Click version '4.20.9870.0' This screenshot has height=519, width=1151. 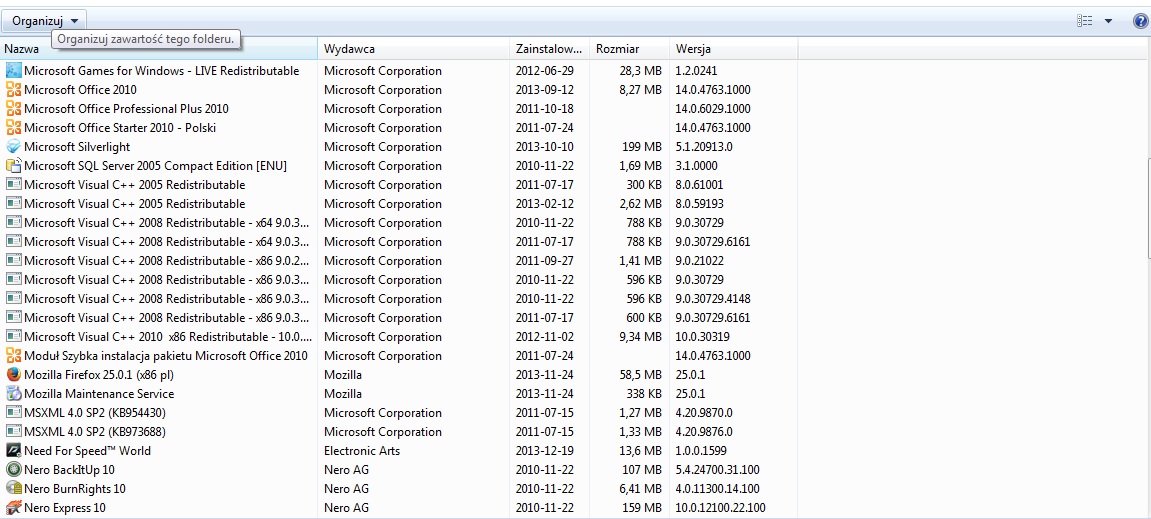(703, 413)
